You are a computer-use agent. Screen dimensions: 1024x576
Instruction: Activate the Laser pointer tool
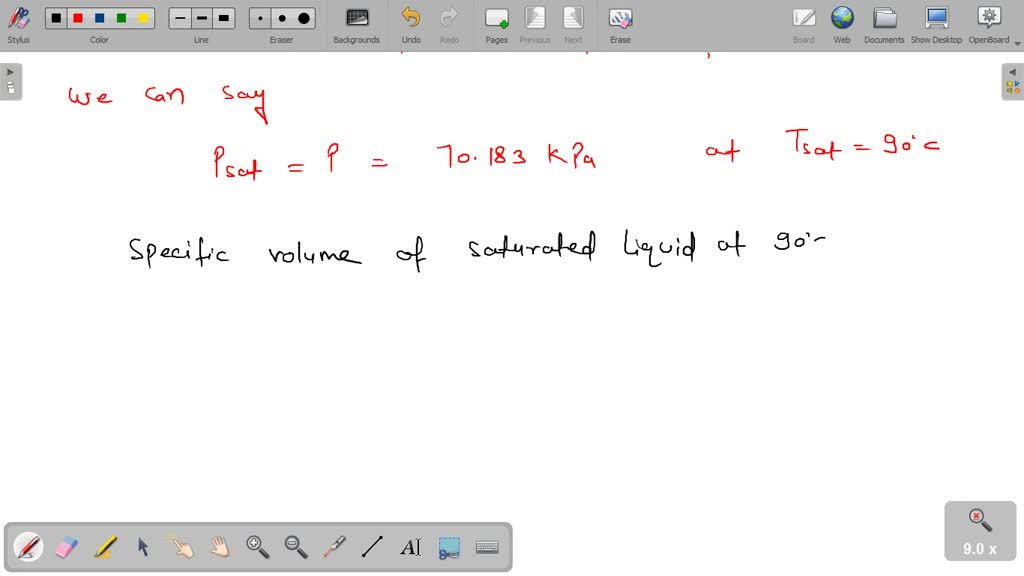pyautogui.click(x=333, y=546)
